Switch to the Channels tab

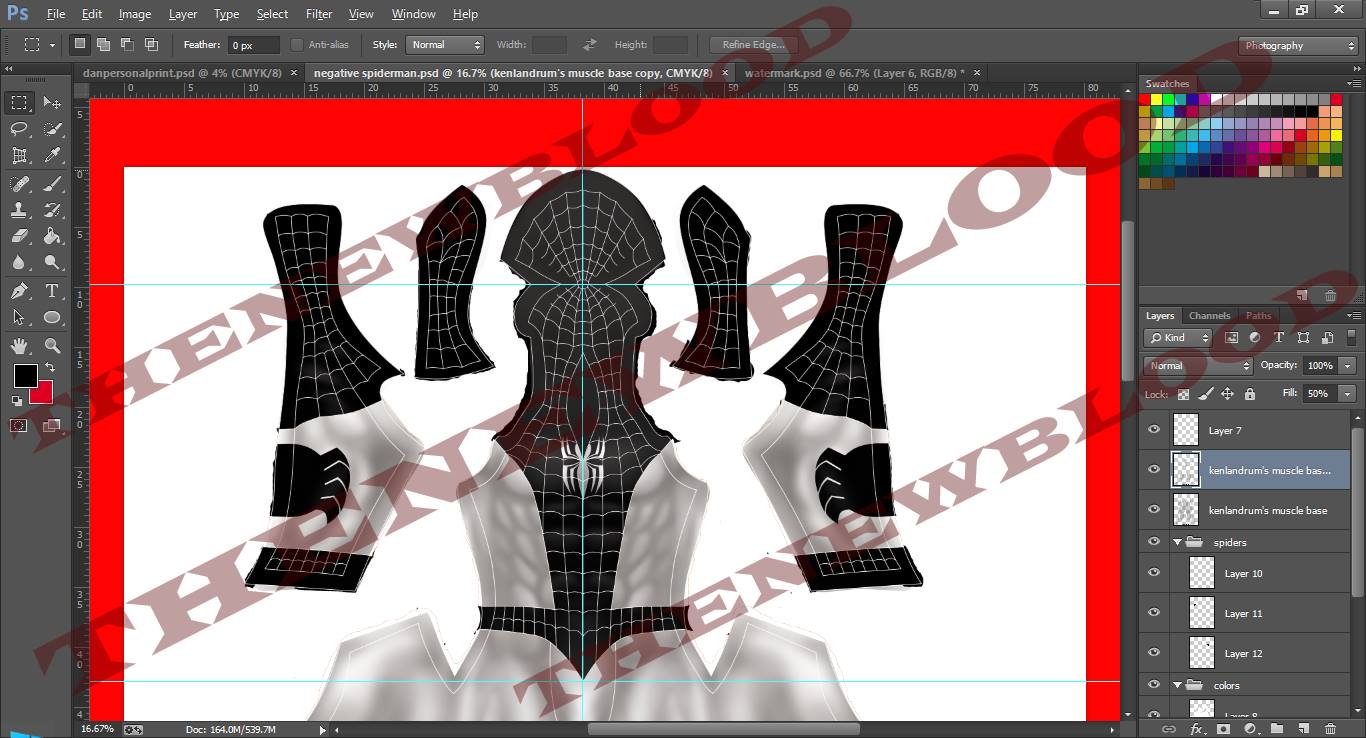tap(1209, 316)
